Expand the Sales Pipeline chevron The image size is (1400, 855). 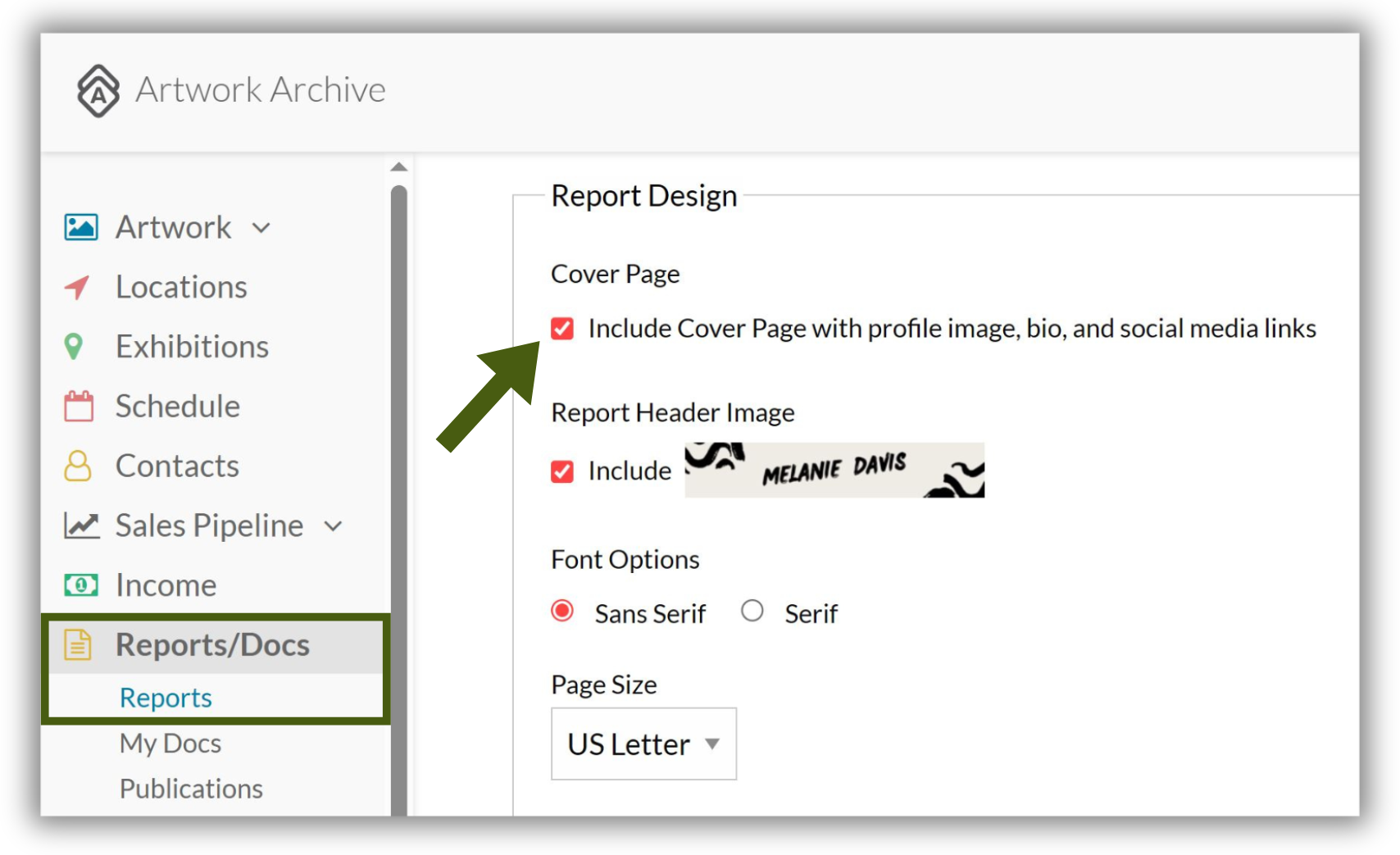[x=333, y=526]
